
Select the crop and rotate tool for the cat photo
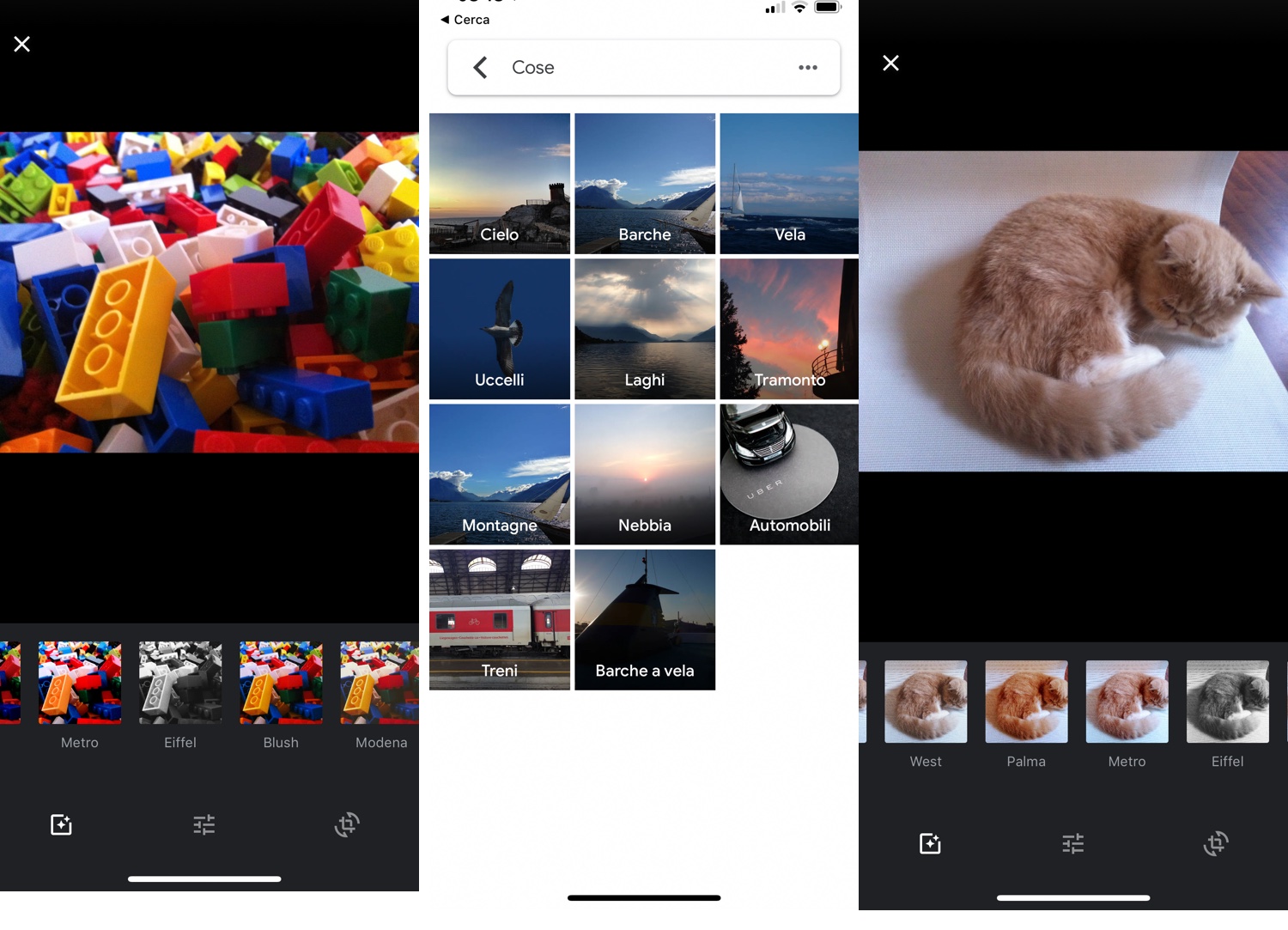[x=1216, y=843]
